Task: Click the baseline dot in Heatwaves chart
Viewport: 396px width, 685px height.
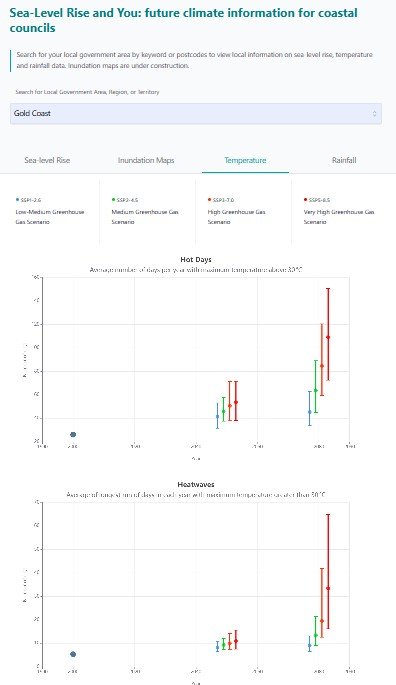Action: [73, 654]
